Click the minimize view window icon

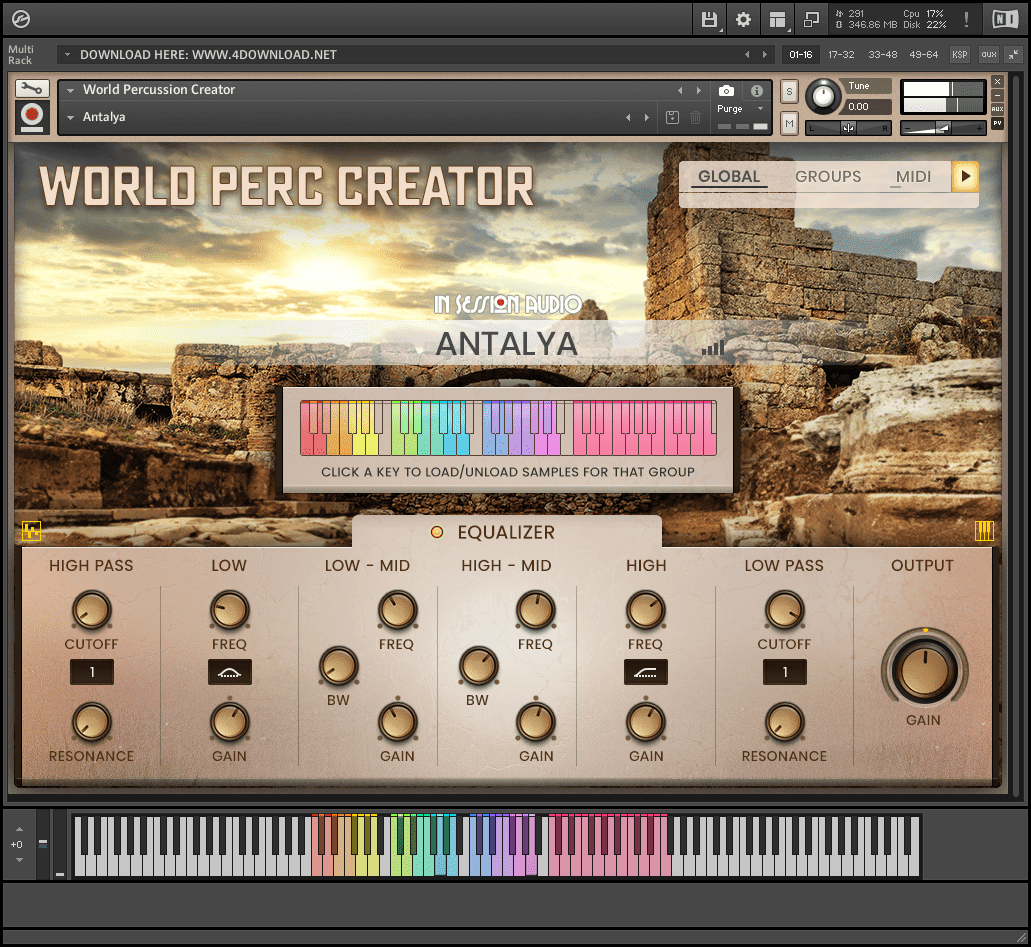pos(811,20)
